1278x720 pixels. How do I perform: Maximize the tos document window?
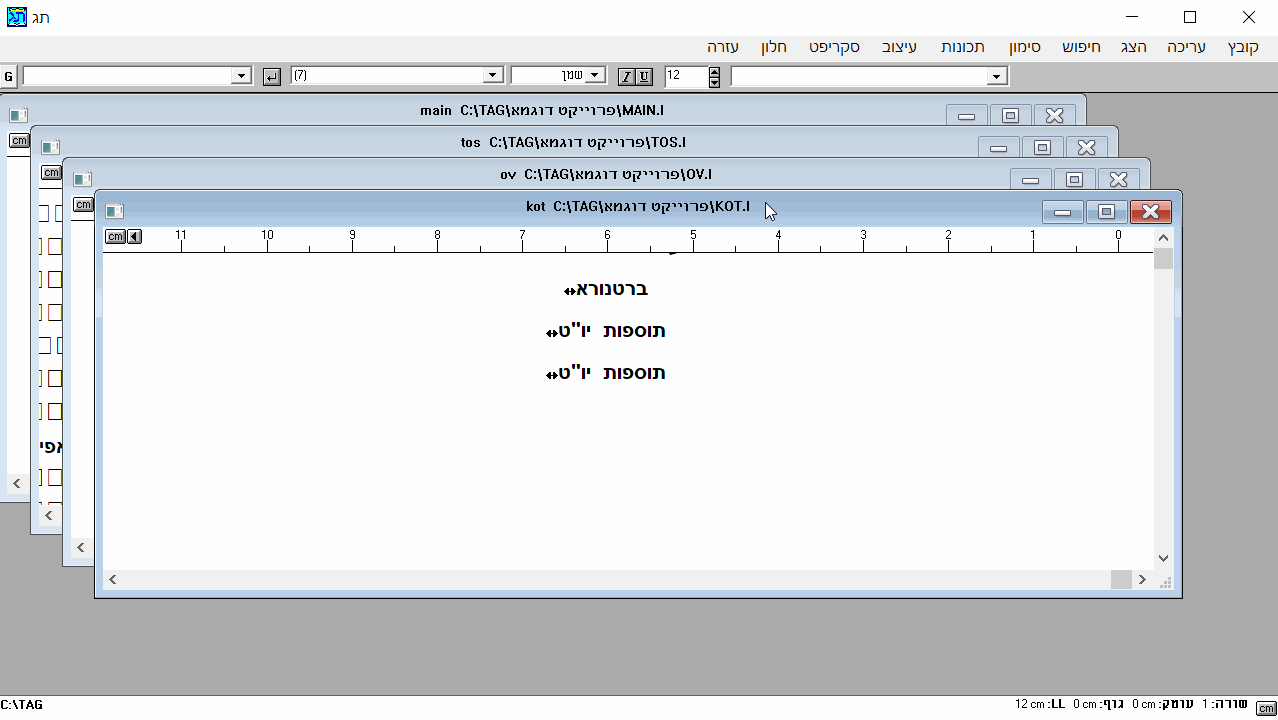coord(1042,148)
